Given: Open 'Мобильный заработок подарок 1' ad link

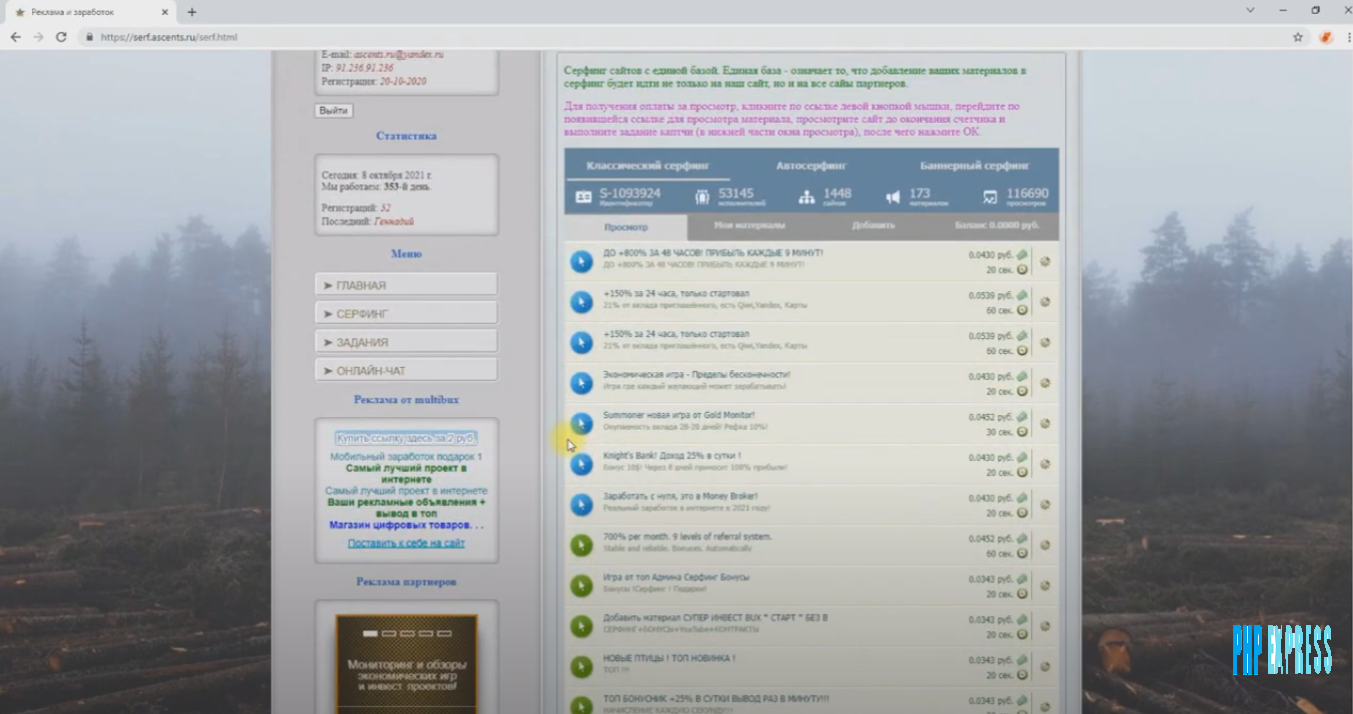Looking at the screenshot, I should coord(406,457).
